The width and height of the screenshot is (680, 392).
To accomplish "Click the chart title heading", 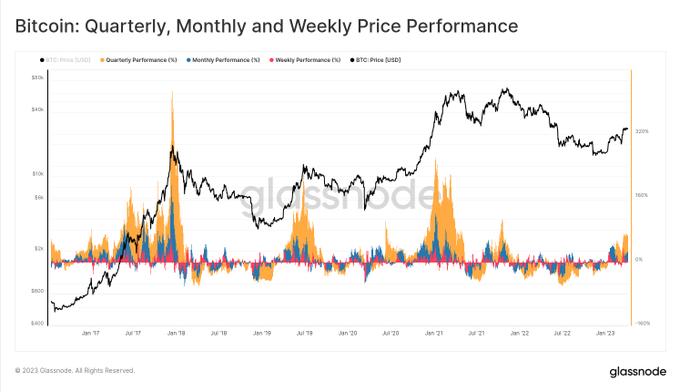I will coord(266,26).
